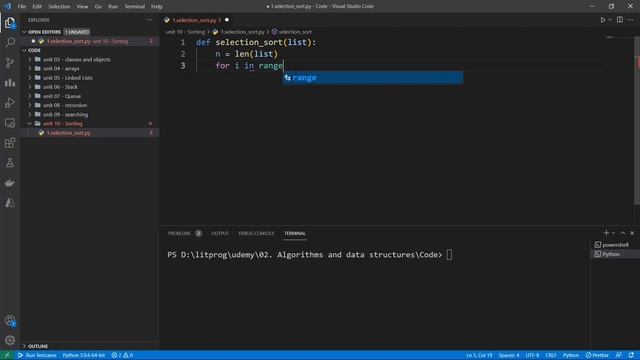Open the Azure icon in activity bar
The image size is (640, 360).
coord(10,203)
